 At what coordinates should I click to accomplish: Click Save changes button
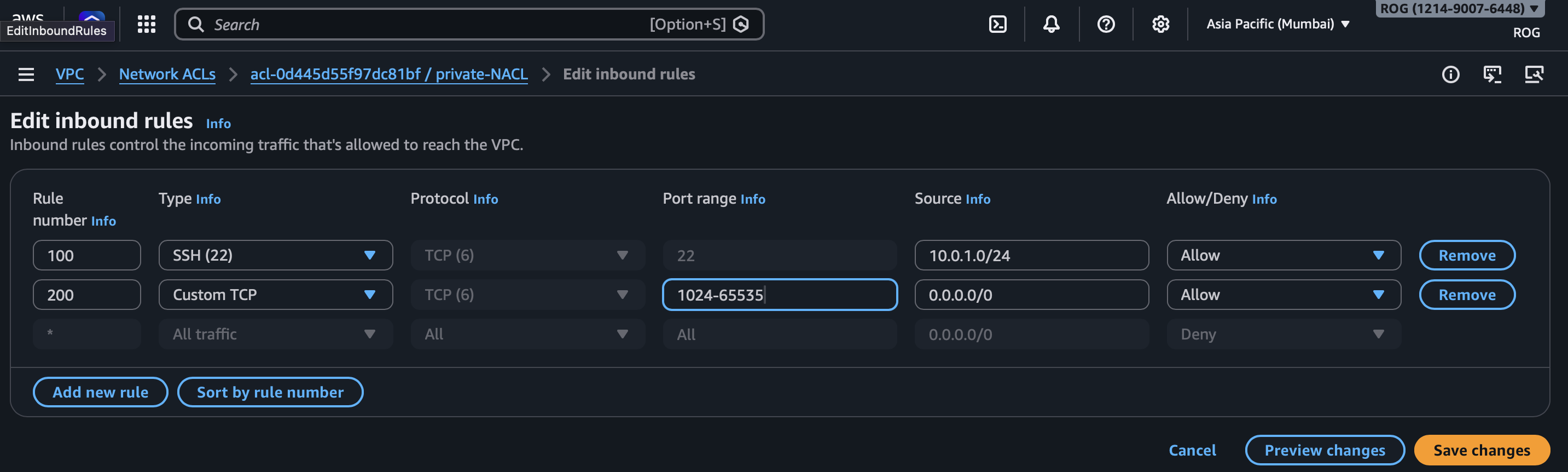1481,450
